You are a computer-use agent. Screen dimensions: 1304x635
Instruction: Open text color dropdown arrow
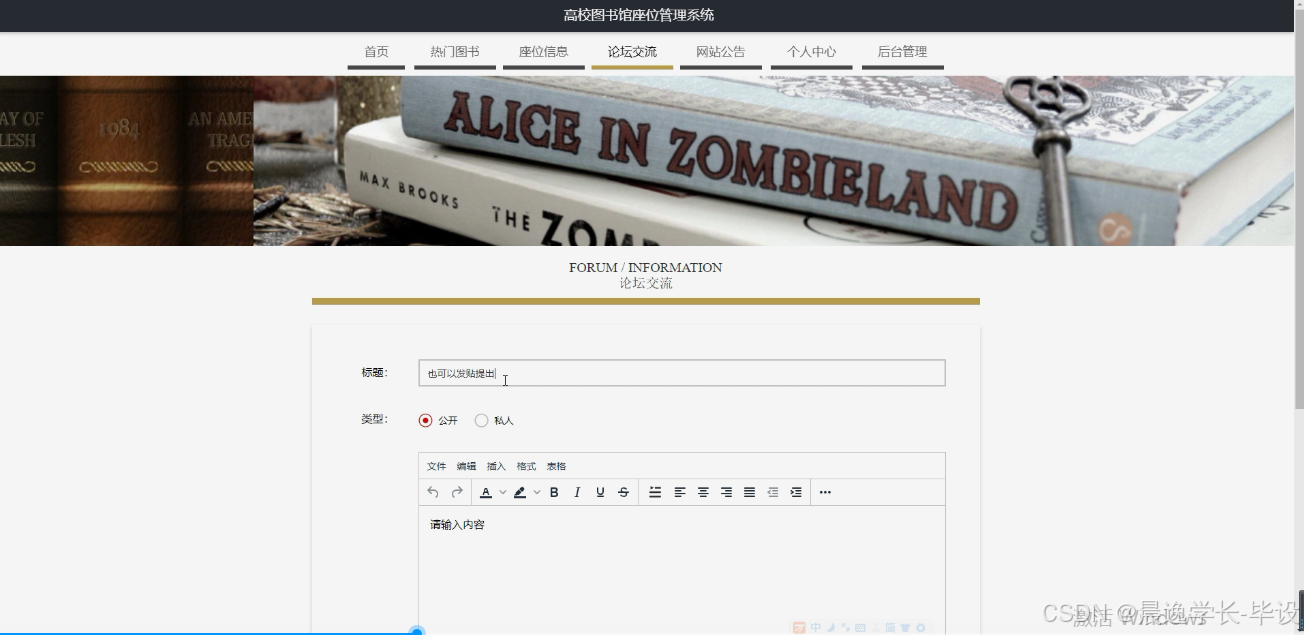pos(503,492)
